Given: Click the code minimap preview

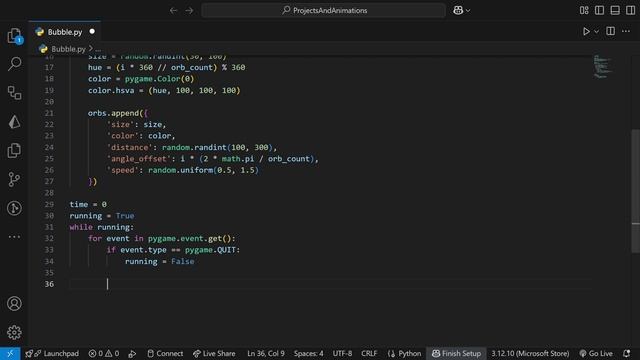Looking at the screenshot, I should [x=602, y=67].
